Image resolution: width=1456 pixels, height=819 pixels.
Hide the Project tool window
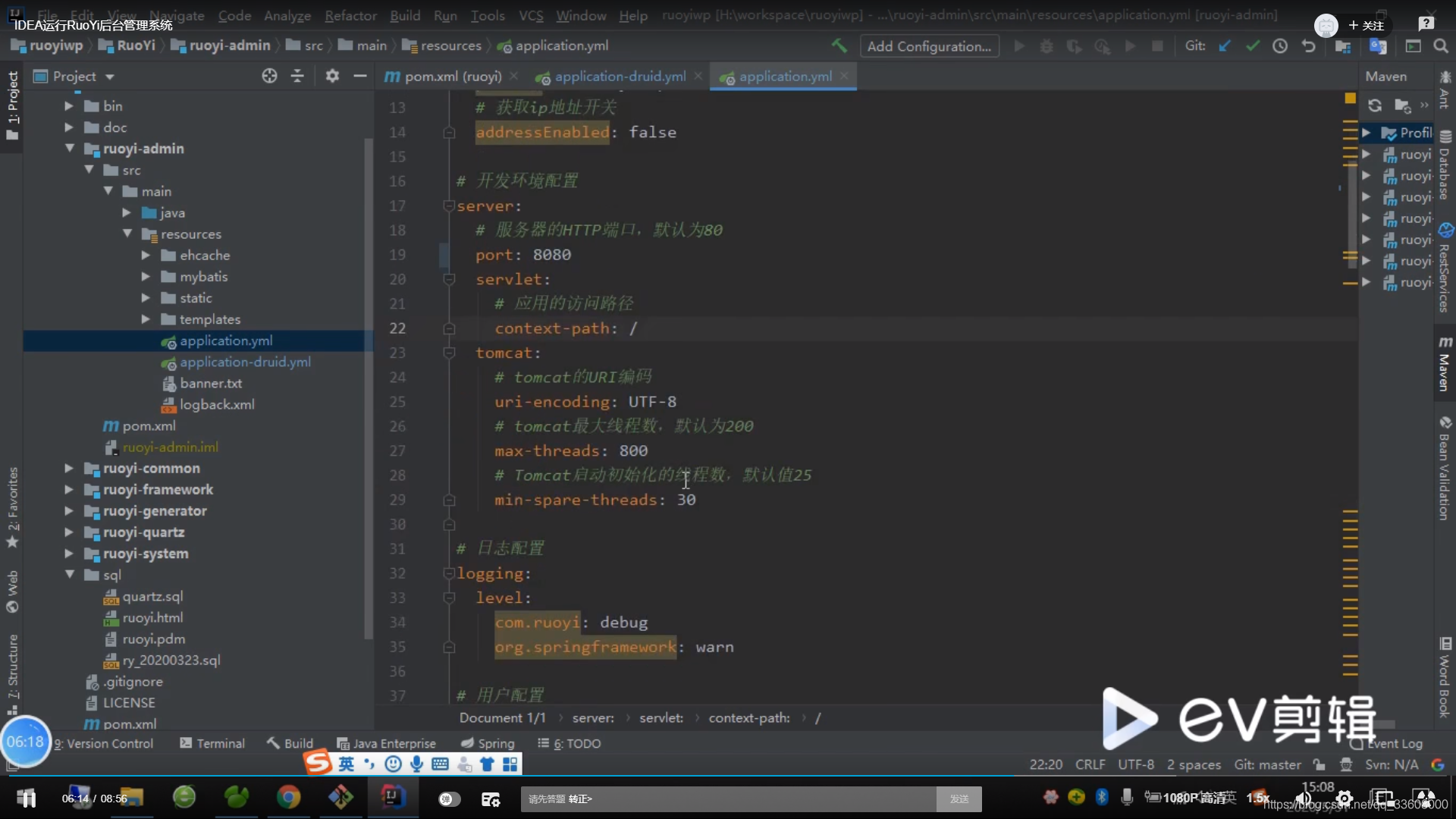tap(360, 76)
